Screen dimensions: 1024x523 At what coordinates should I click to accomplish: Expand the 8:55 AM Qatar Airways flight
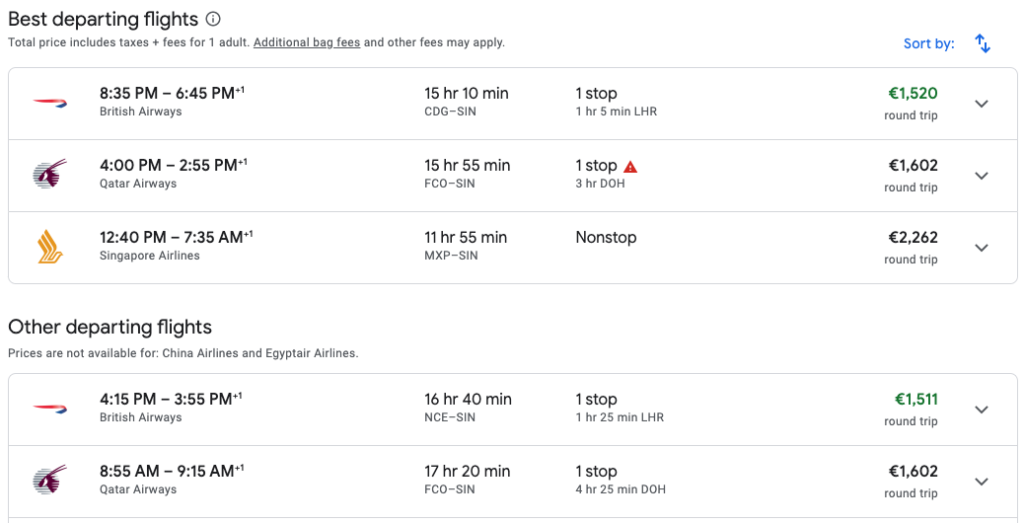click(982, 481)
